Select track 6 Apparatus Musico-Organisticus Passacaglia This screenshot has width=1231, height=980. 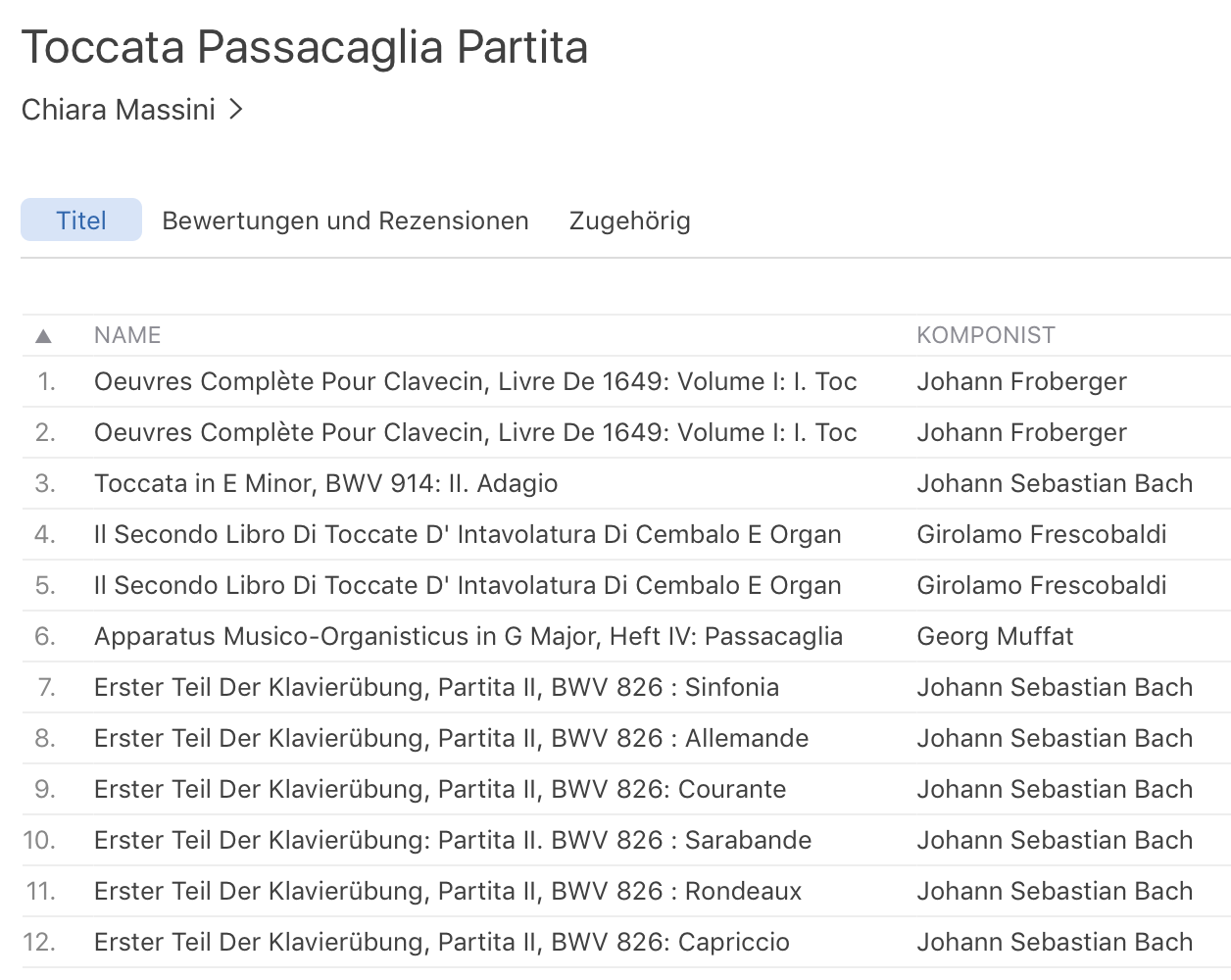point(468,636)
